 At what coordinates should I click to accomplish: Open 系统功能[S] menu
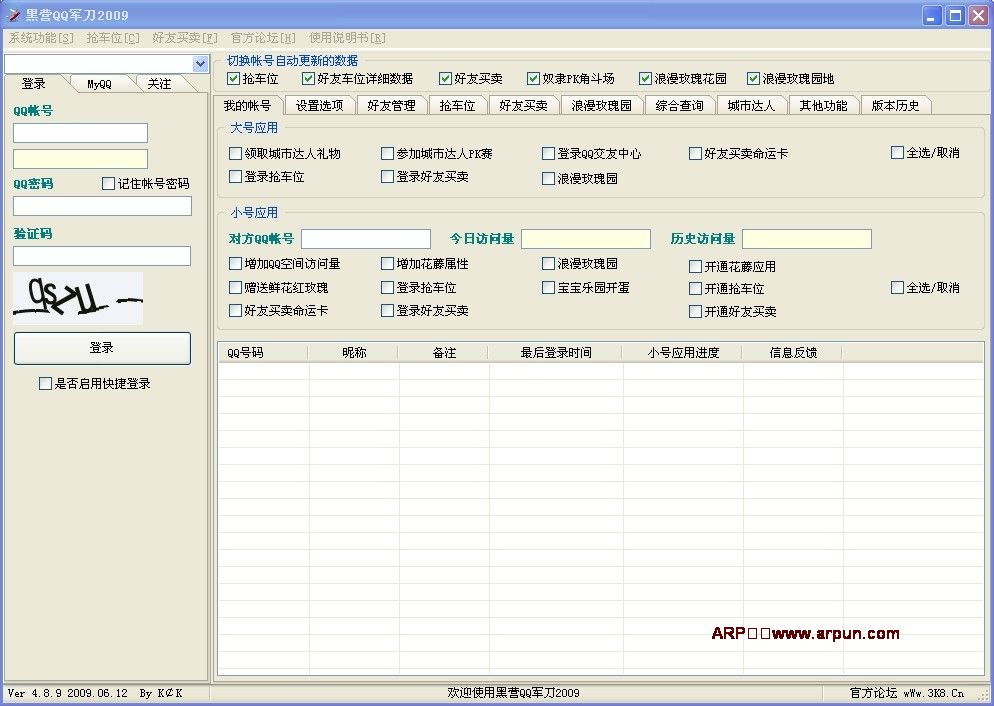point(41,38)
